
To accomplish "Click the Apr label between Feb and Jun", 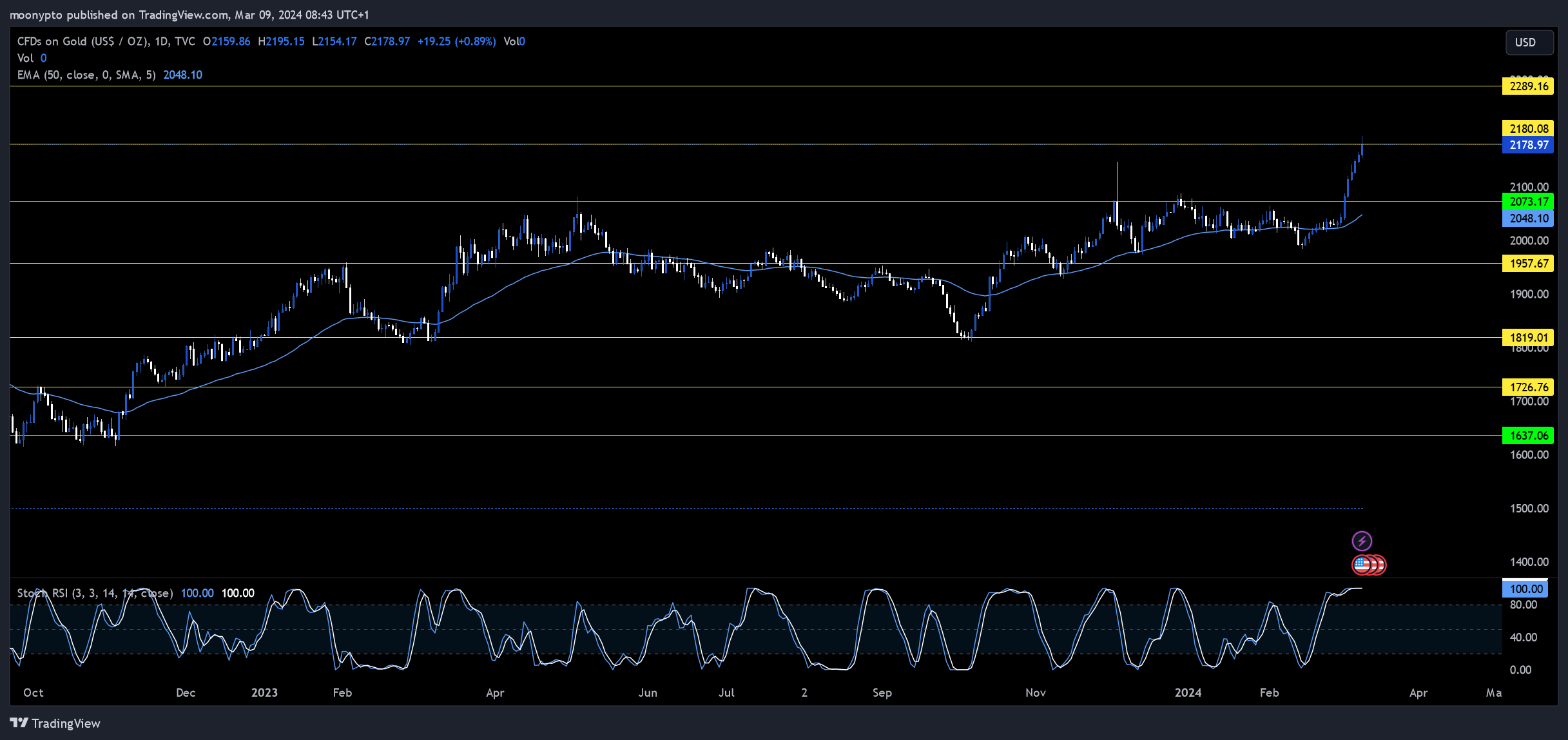I will coord(495,693).
